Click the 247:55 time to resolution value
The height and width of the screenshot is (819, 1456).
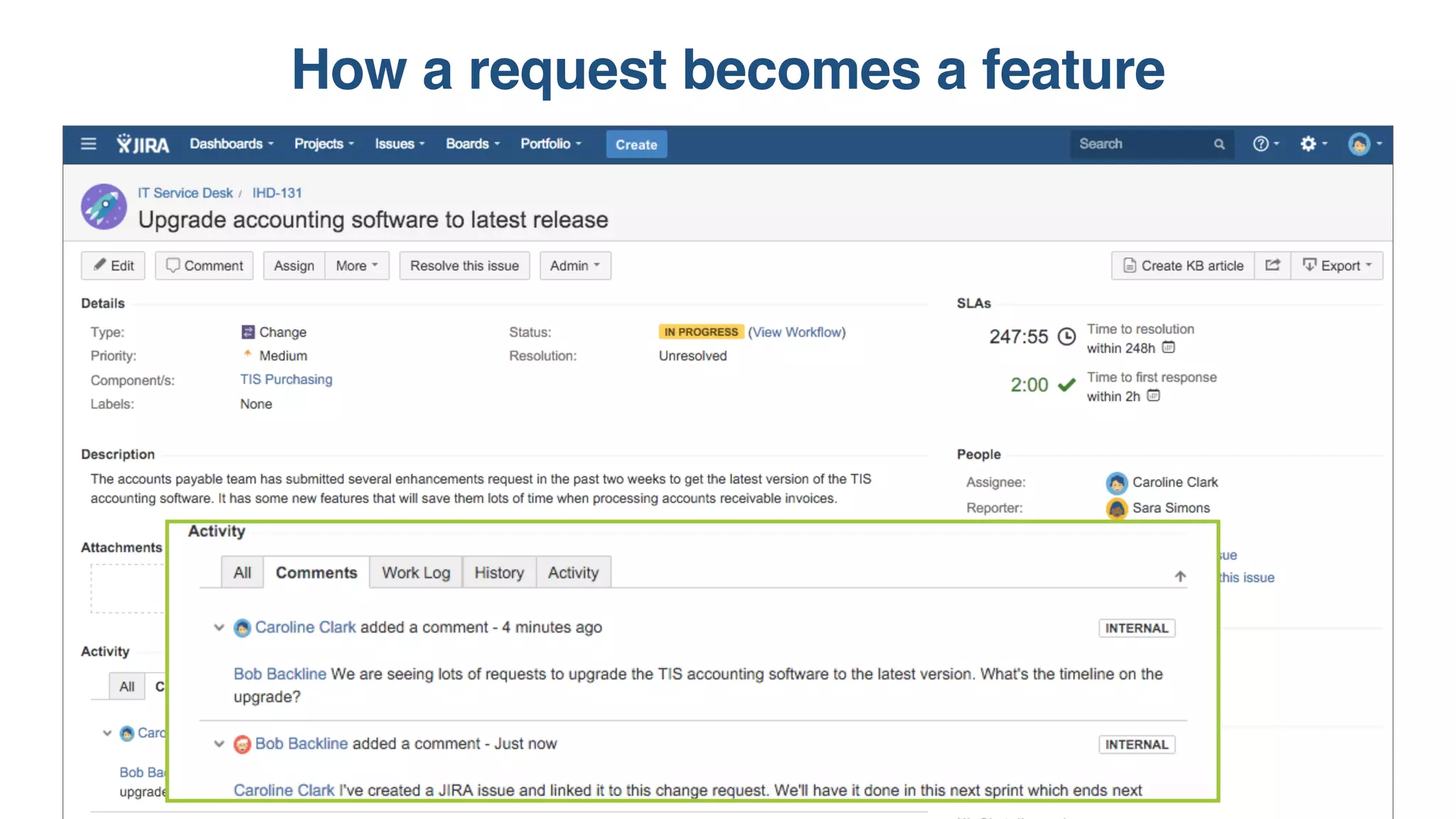(x=1019, y=336)
